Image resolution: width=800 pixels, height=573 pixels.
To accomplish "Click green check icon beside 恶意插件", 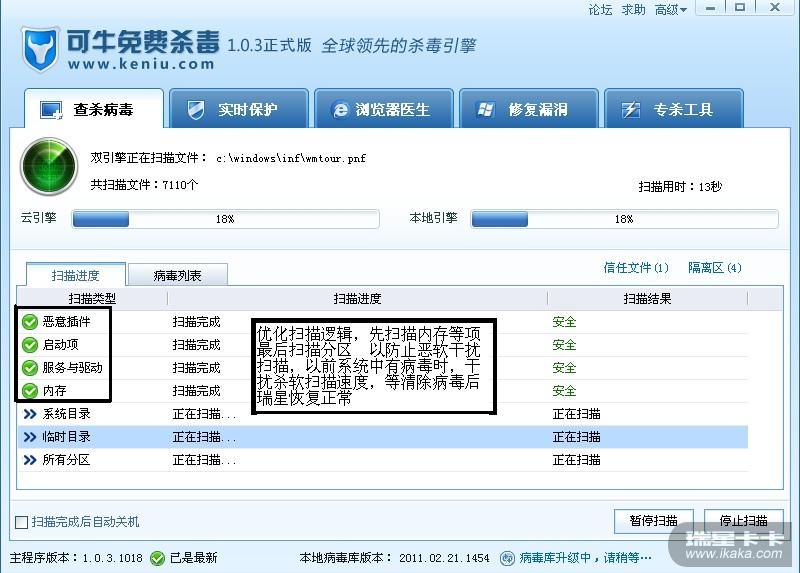I will point(30,322).
